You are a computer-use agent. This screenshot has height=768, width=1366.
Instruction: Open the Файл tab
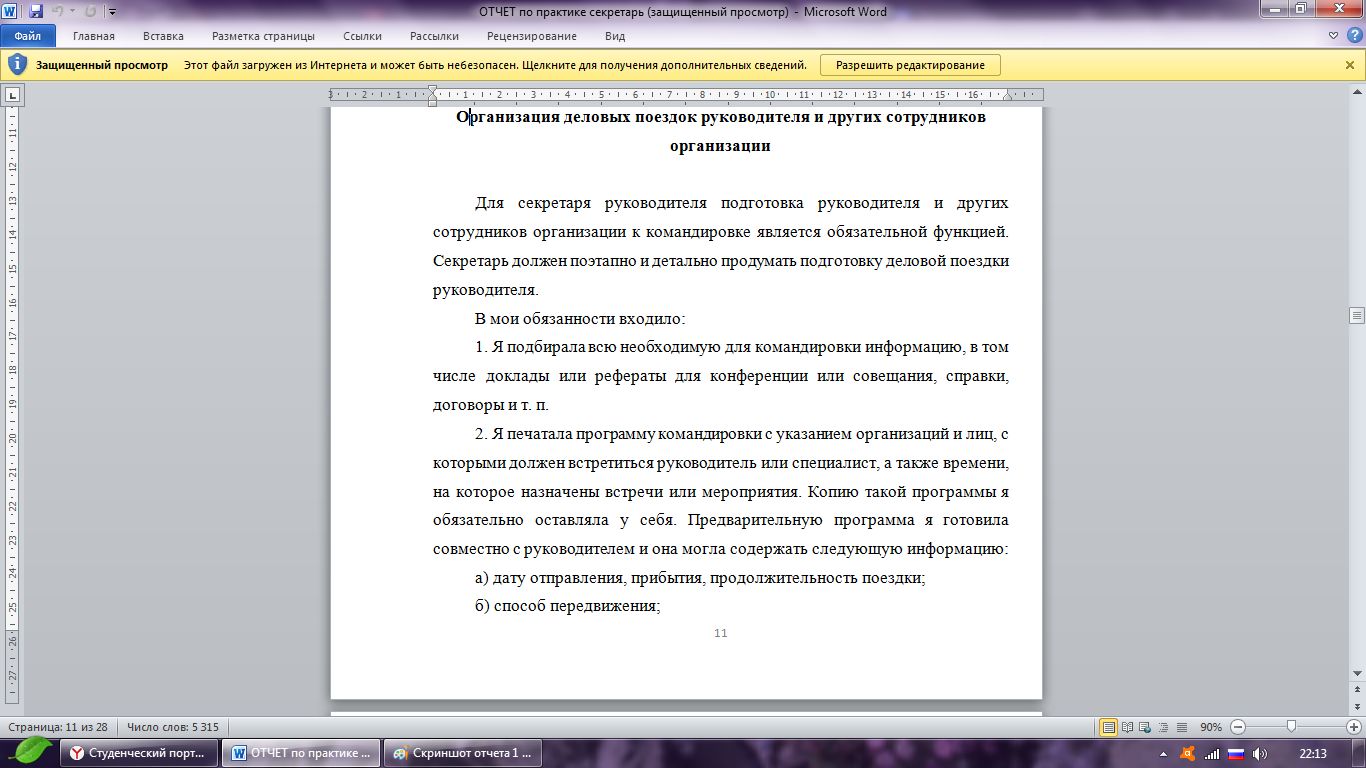click(x=28, y=36)
